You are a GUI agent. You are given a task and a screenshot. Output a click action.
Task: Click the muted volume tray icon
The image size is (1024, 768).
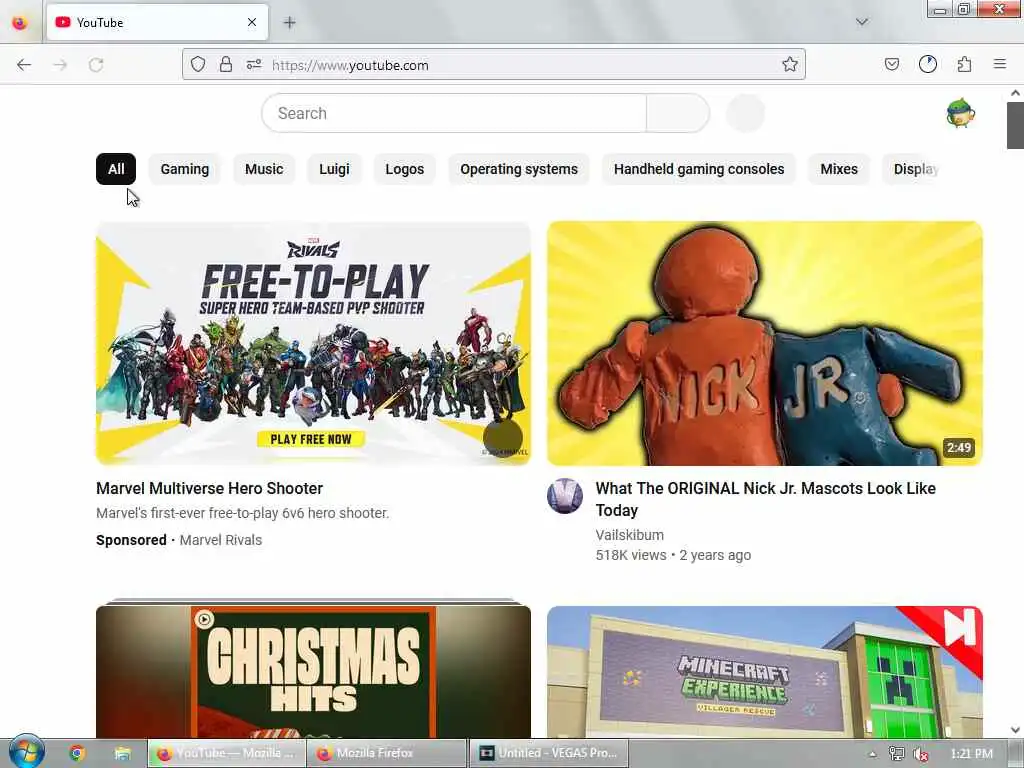(x=921, y=754)
